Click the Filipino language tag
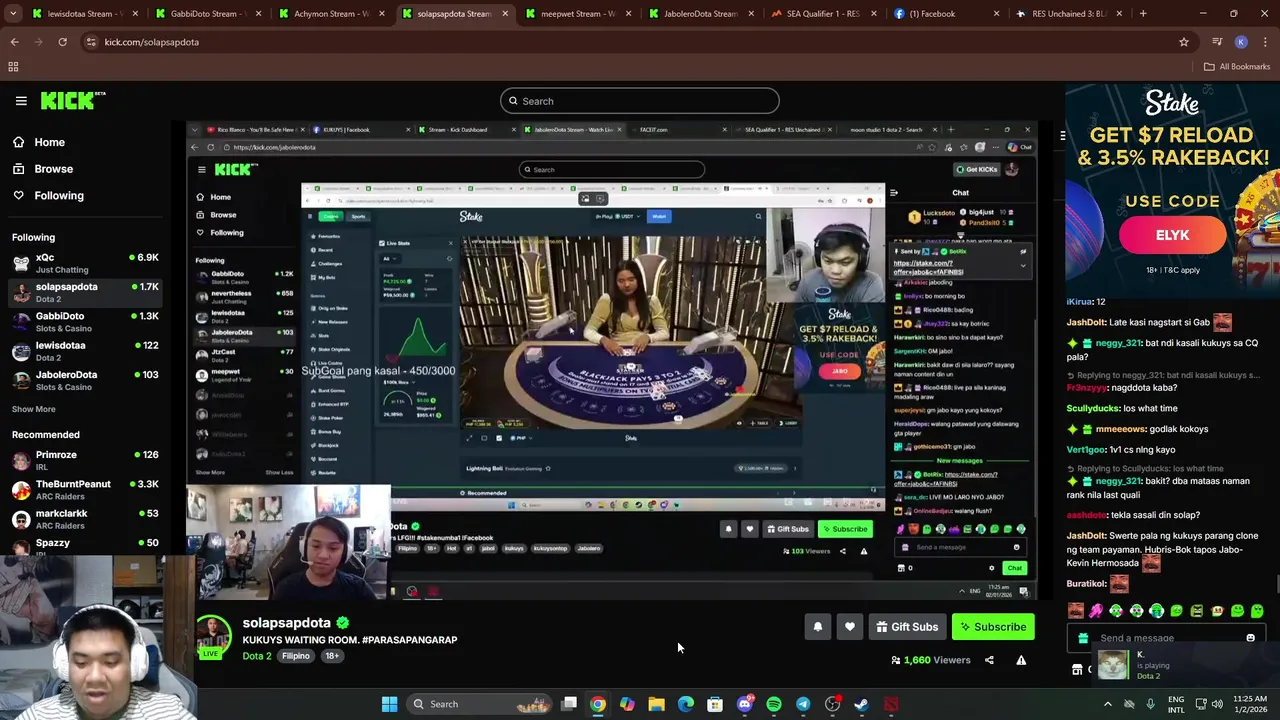This screenshot has height=720, width=1280. (x=295, y=656)
